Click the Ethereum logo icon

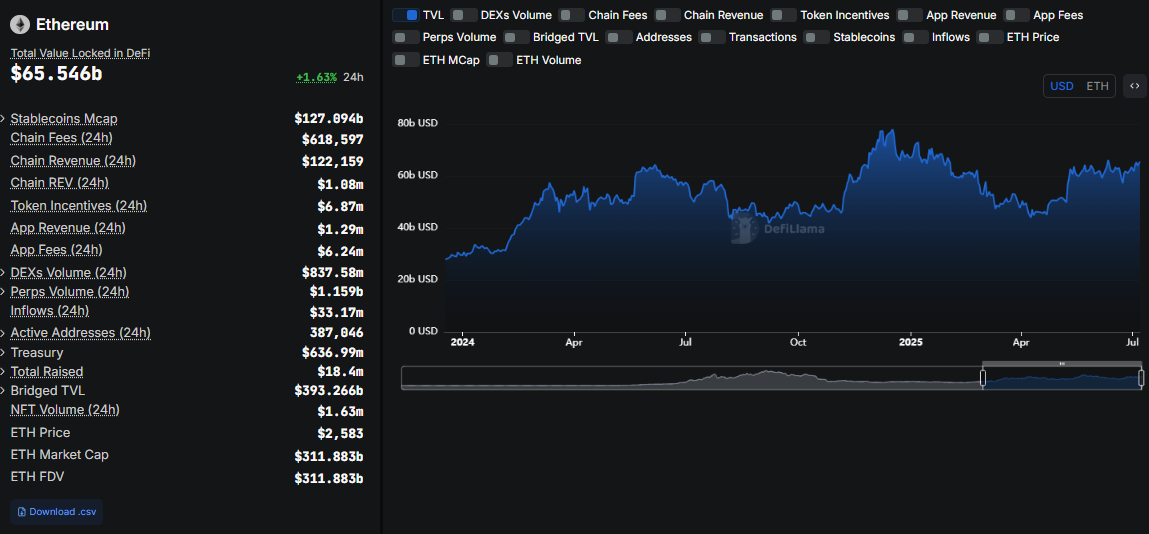coord(20,24)
